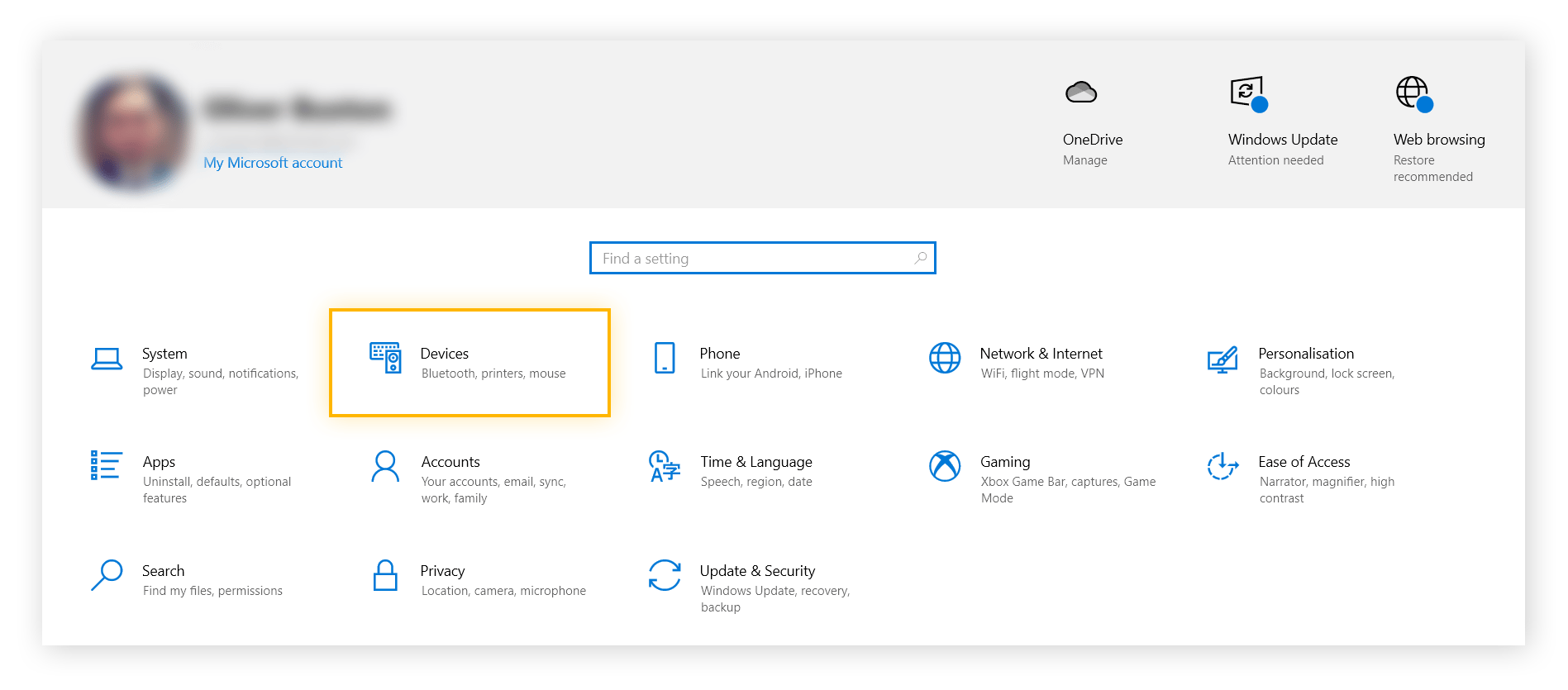Image resolution: width=1568 pixels, height=690 pixels.
Task: Open the Accounts person icon
Action: [x=385, y=466]
